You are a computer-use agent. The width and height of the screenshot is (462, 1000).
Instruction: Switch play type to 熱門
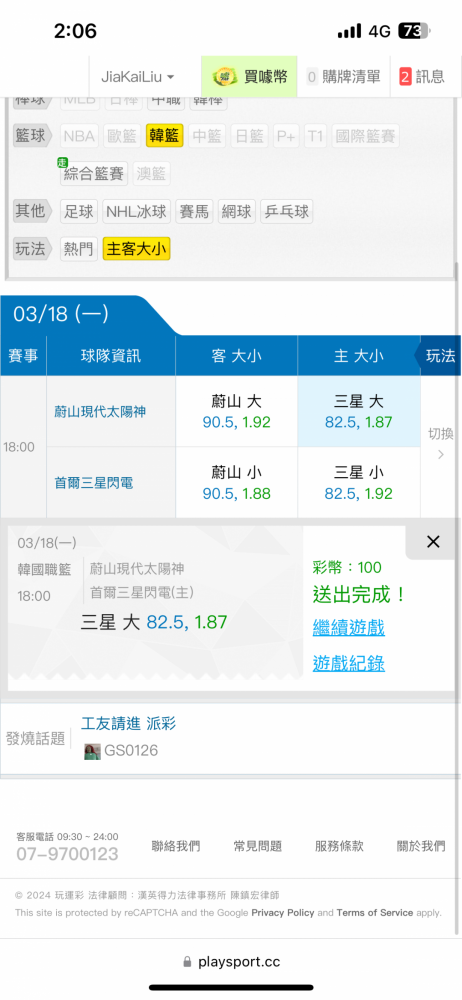tap(79, 249)
